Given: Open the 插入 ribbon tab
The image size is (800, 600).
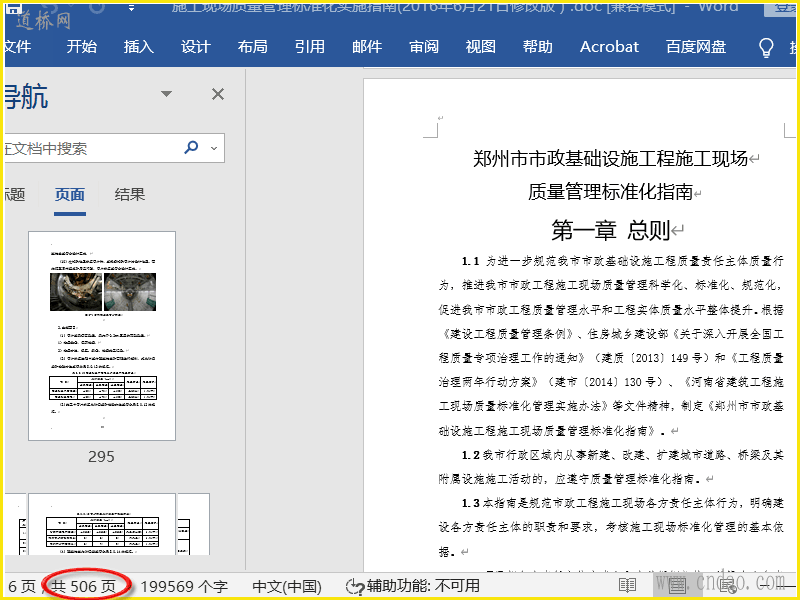Looking at the screenshot, I should [139, 47].
